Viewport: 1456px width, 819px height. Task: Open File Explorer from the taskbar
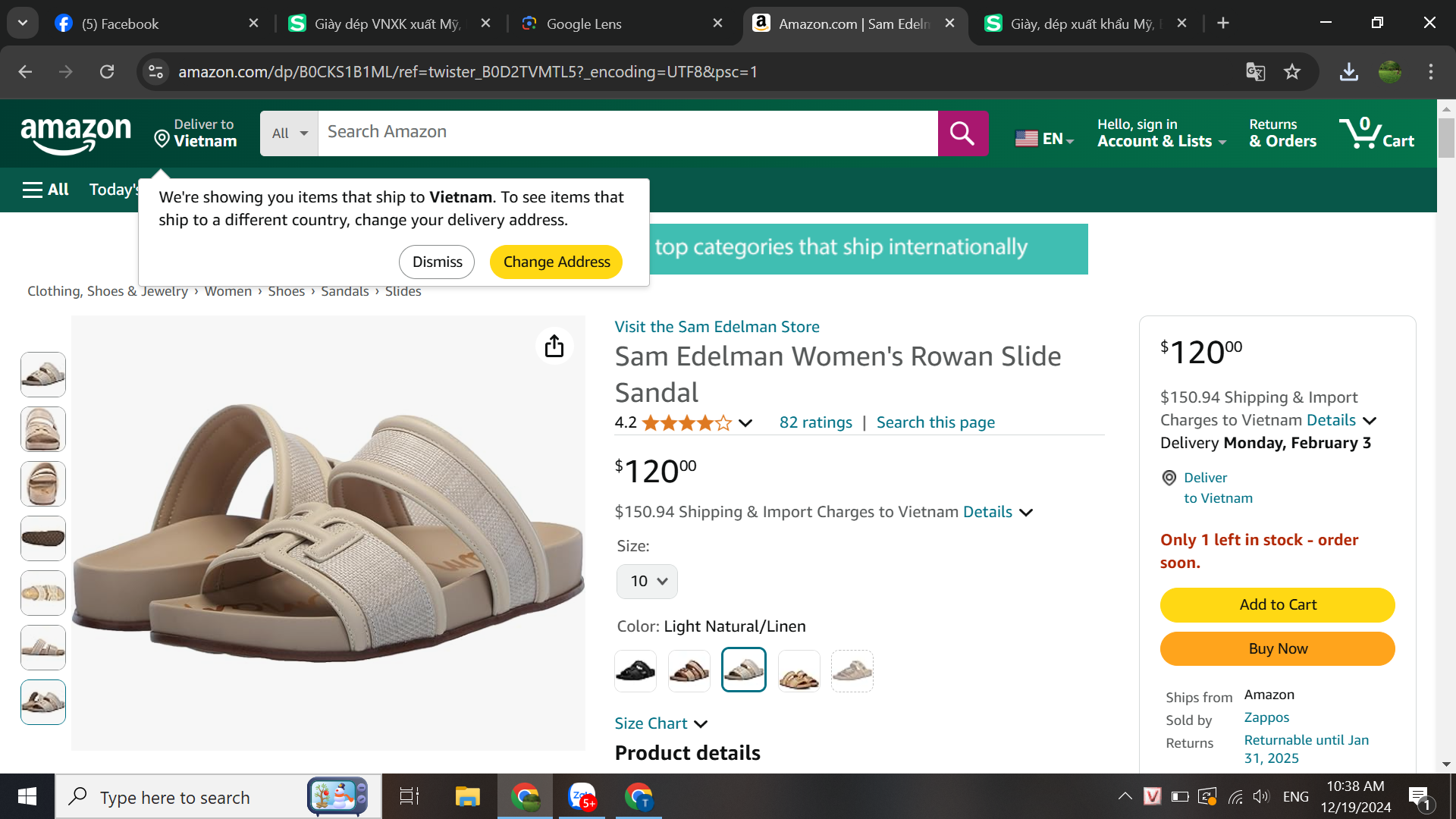pos(467,796)
